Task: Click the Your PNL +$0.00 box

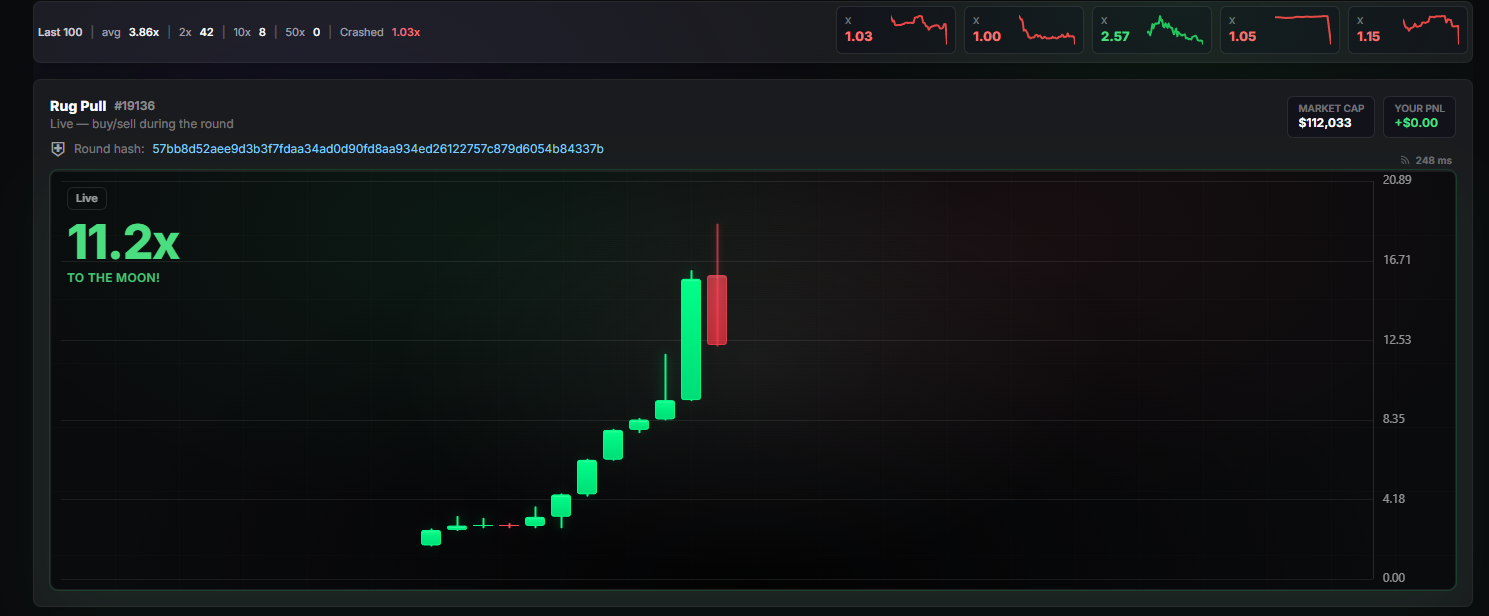Action: coord(1419,116)
